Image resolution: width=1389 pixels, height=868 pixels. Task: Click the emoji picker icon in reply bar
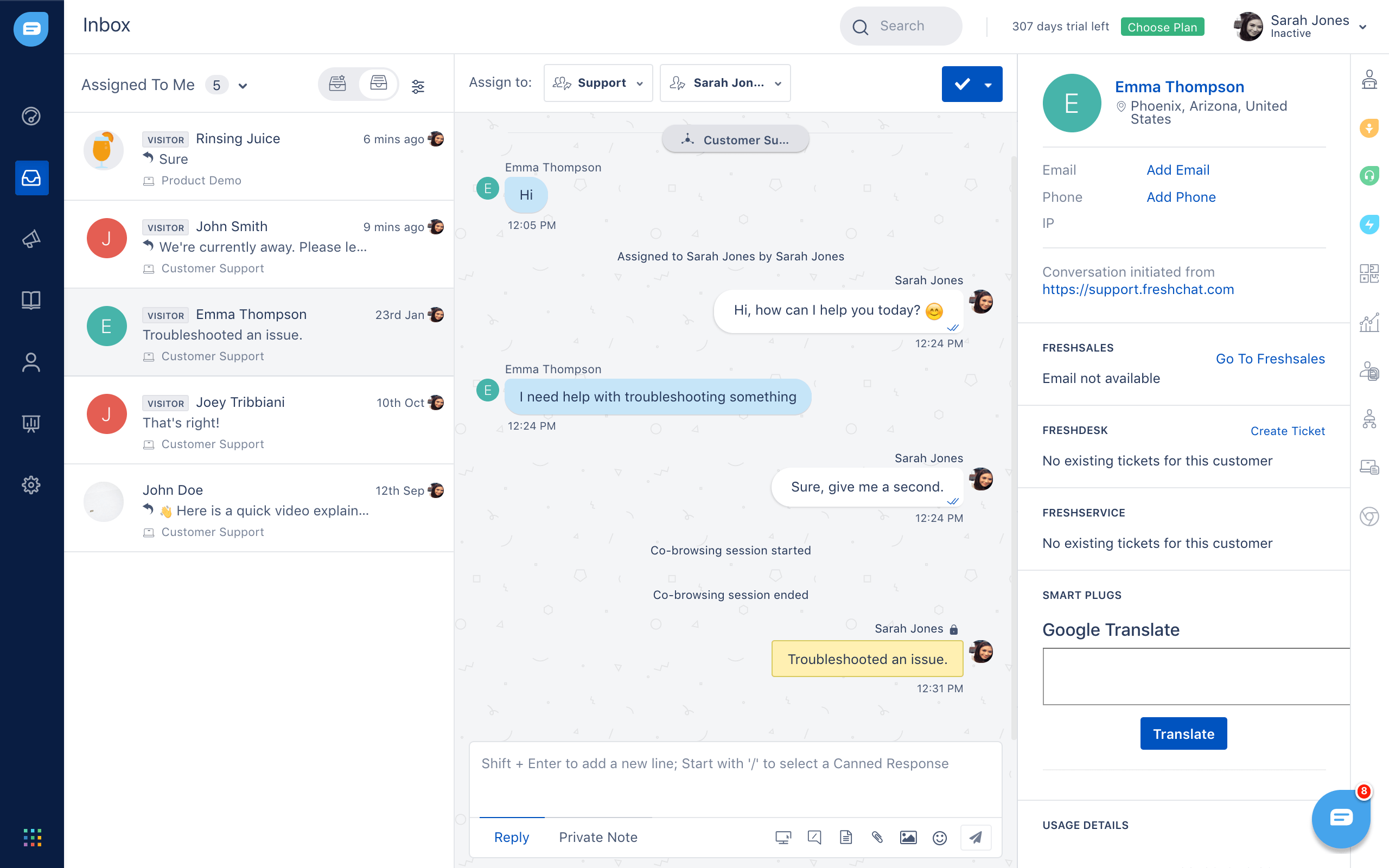click(940, 838)
